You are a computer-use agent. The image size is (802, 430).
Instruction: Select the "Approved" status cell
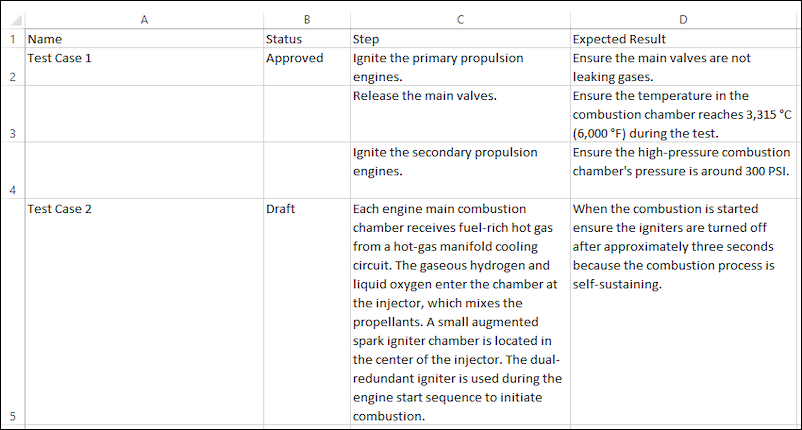(306, 66)
